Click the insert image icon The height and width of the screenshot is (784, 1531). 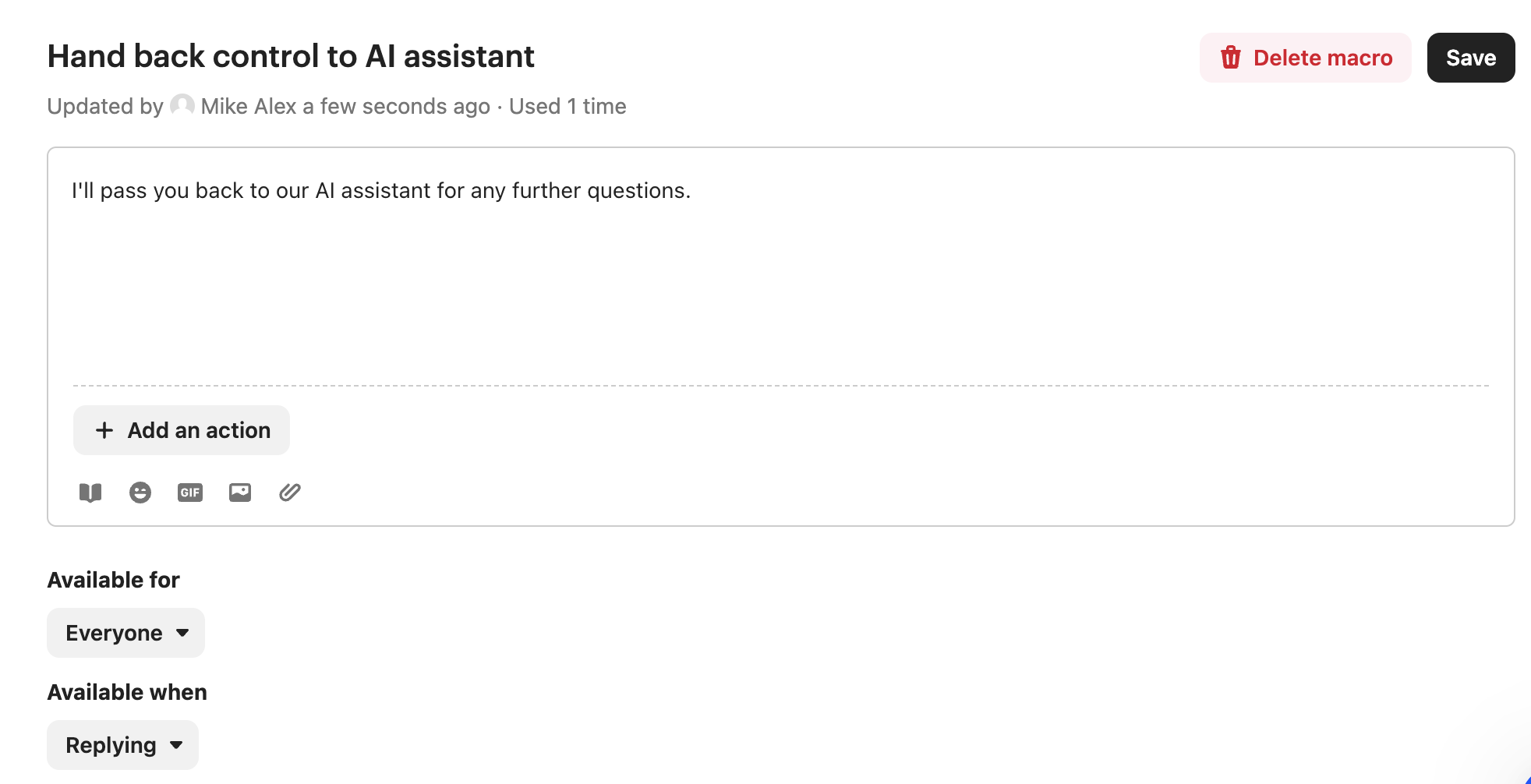[x=240, y=493]
